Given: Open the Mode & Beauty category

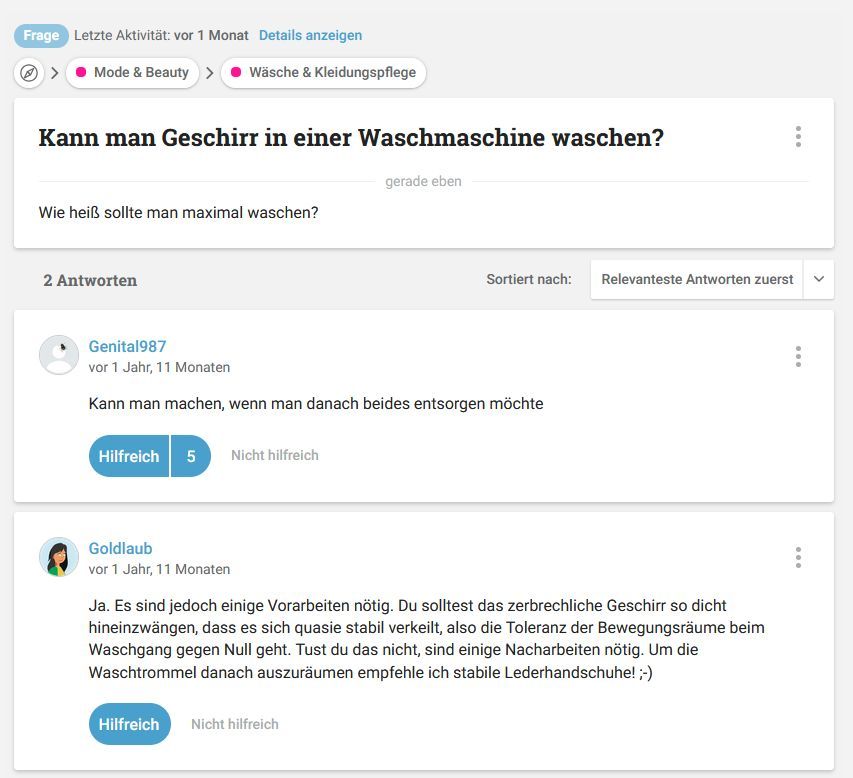Looking at the screenshot, I should pyautogui.click(x=140, y=73).
